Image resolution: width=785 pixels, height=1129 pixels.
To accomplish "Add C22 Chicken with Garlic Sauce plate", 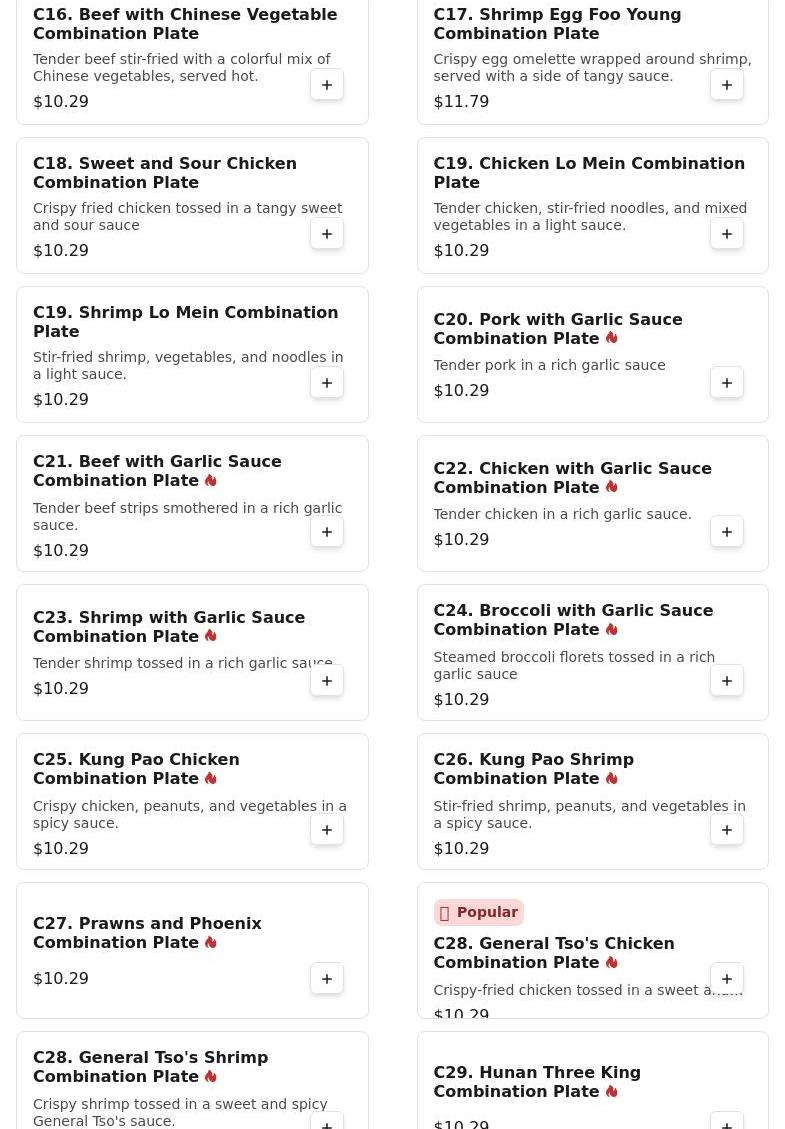I will [x=727, y=532].
